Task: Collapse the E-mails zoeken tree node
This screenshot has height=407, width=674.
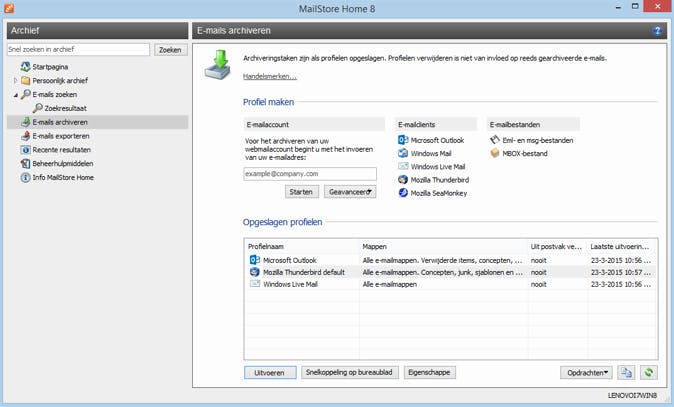Action: 15,95
